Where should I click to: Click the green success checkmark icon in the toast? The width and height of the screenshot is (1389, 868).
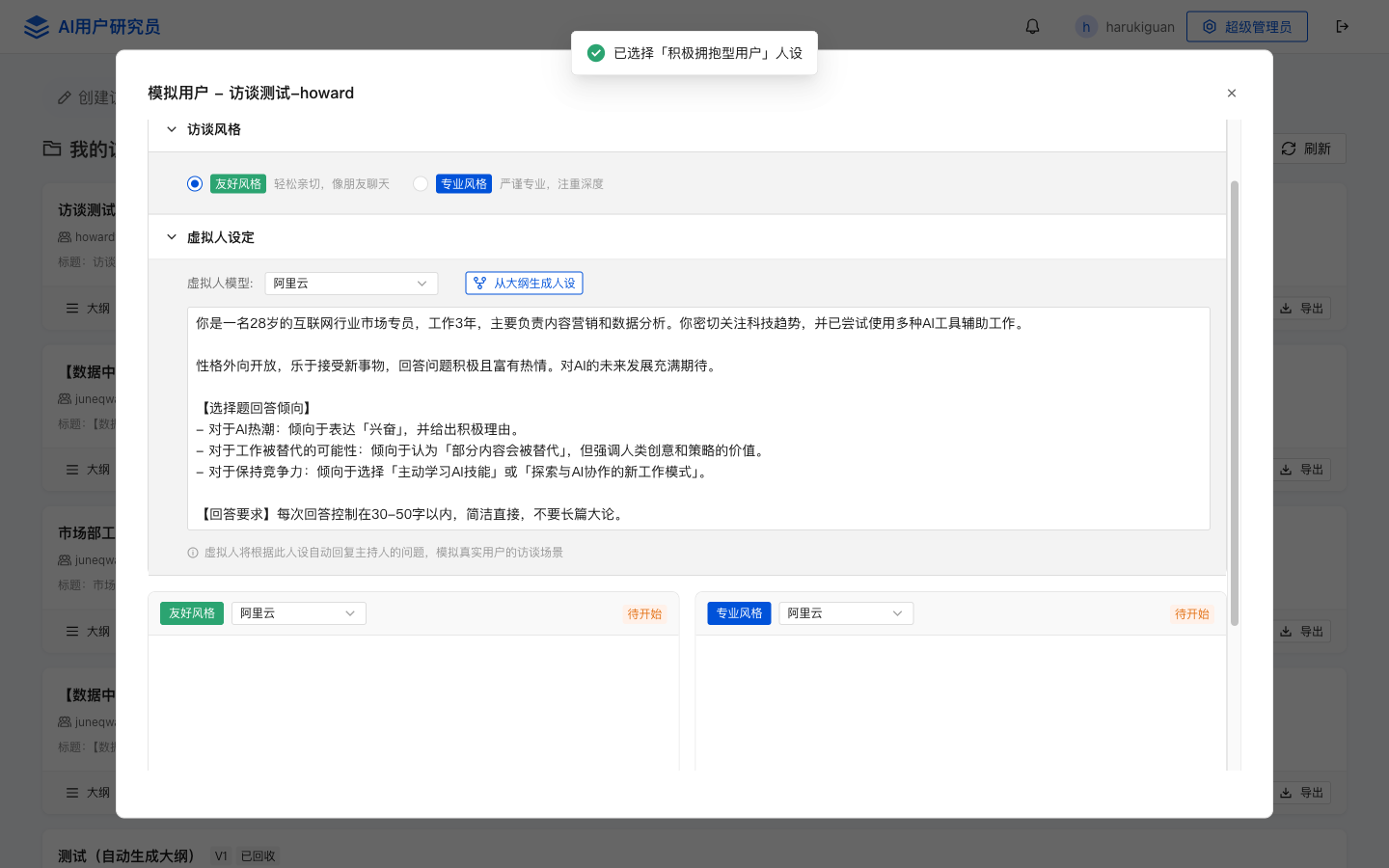pyautogui.click(x=596, y=53)
